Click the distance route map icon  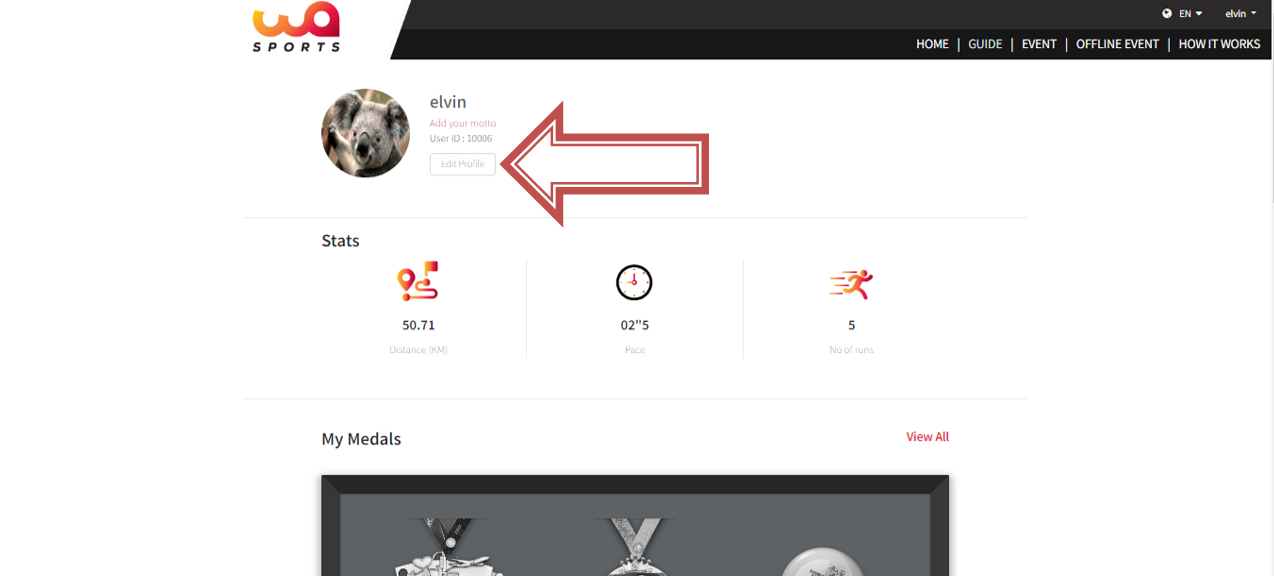(418, 282)
